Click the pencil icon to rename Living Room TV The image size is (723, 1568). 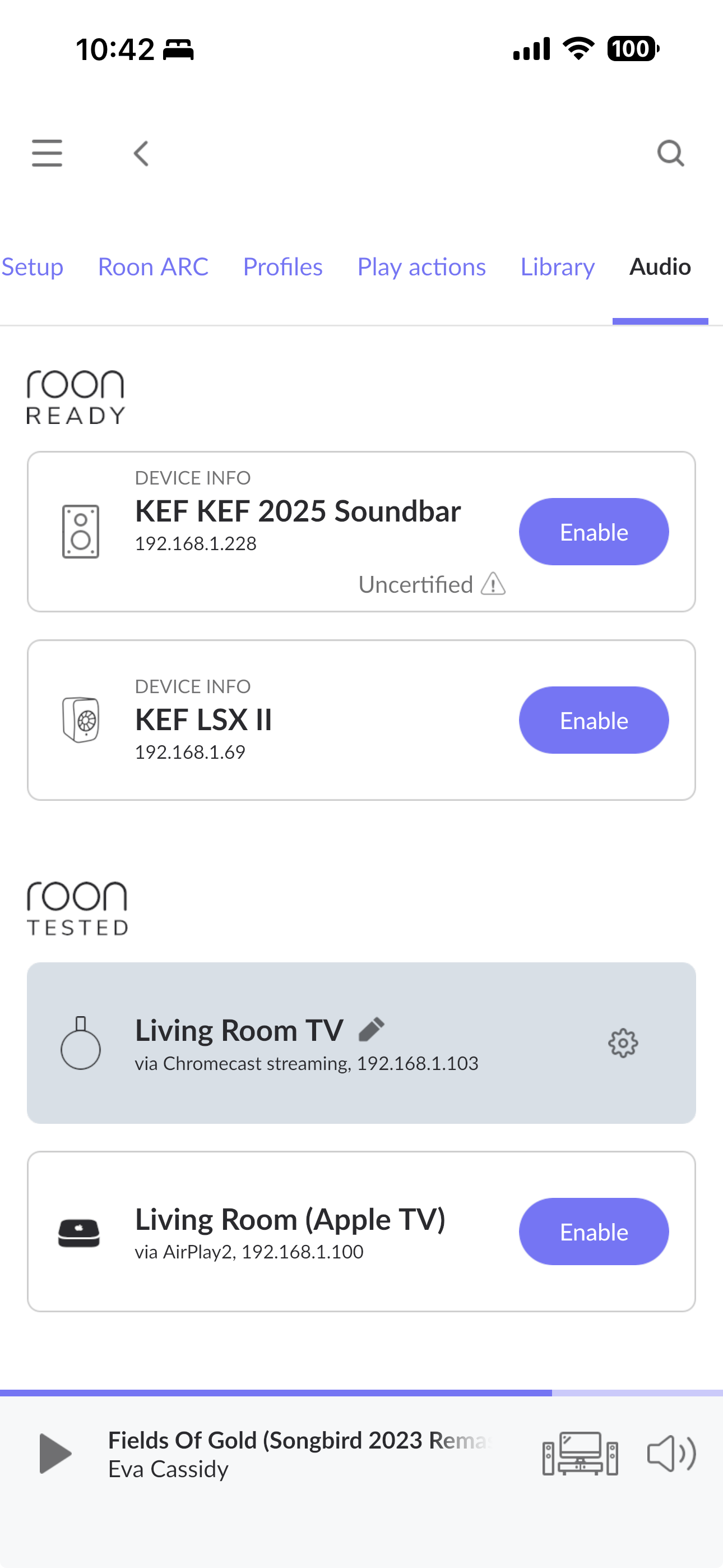click(x=371, y=1029)
